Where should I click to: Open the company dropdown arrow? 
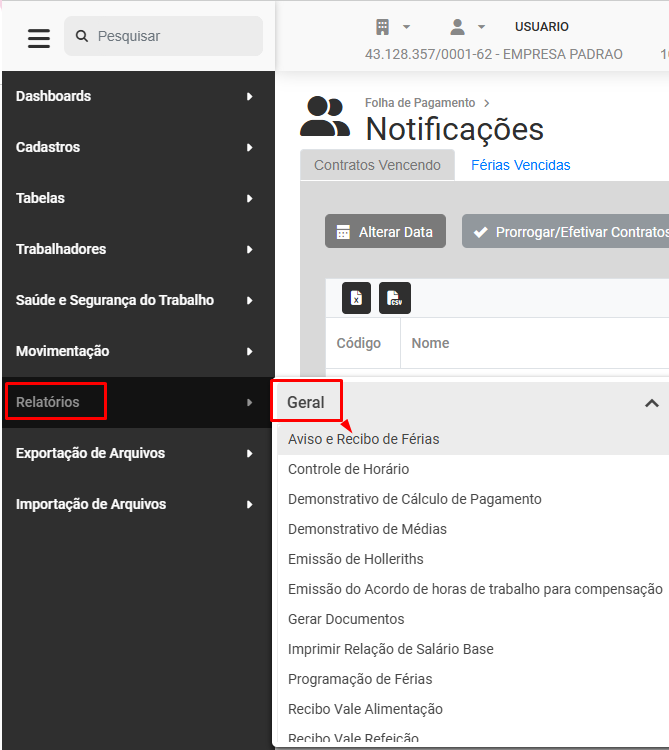click(406, 27)
